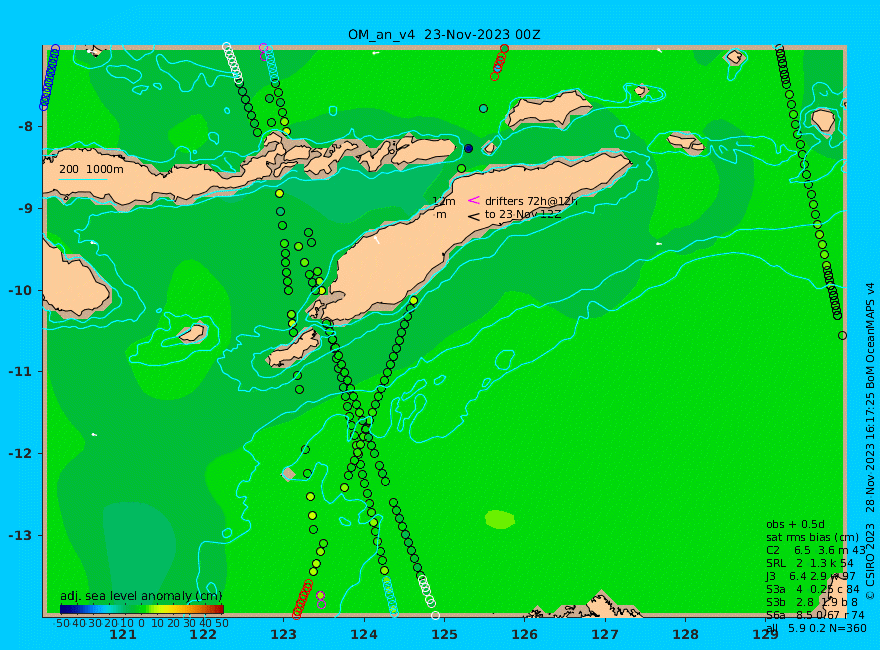Pick the dark blue end of the colorbar
Viewport: 880px width, 650px height.
click(64, 609)
